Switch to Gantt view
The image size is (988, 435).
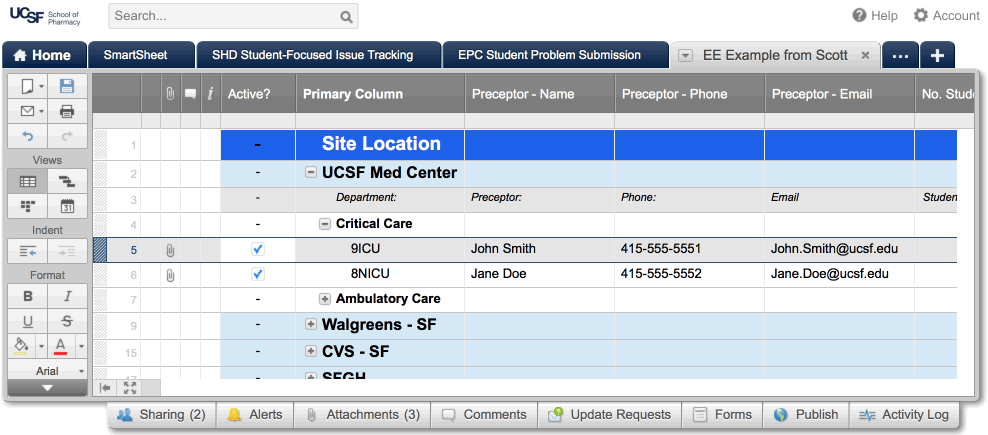click(x=67, y=181)
